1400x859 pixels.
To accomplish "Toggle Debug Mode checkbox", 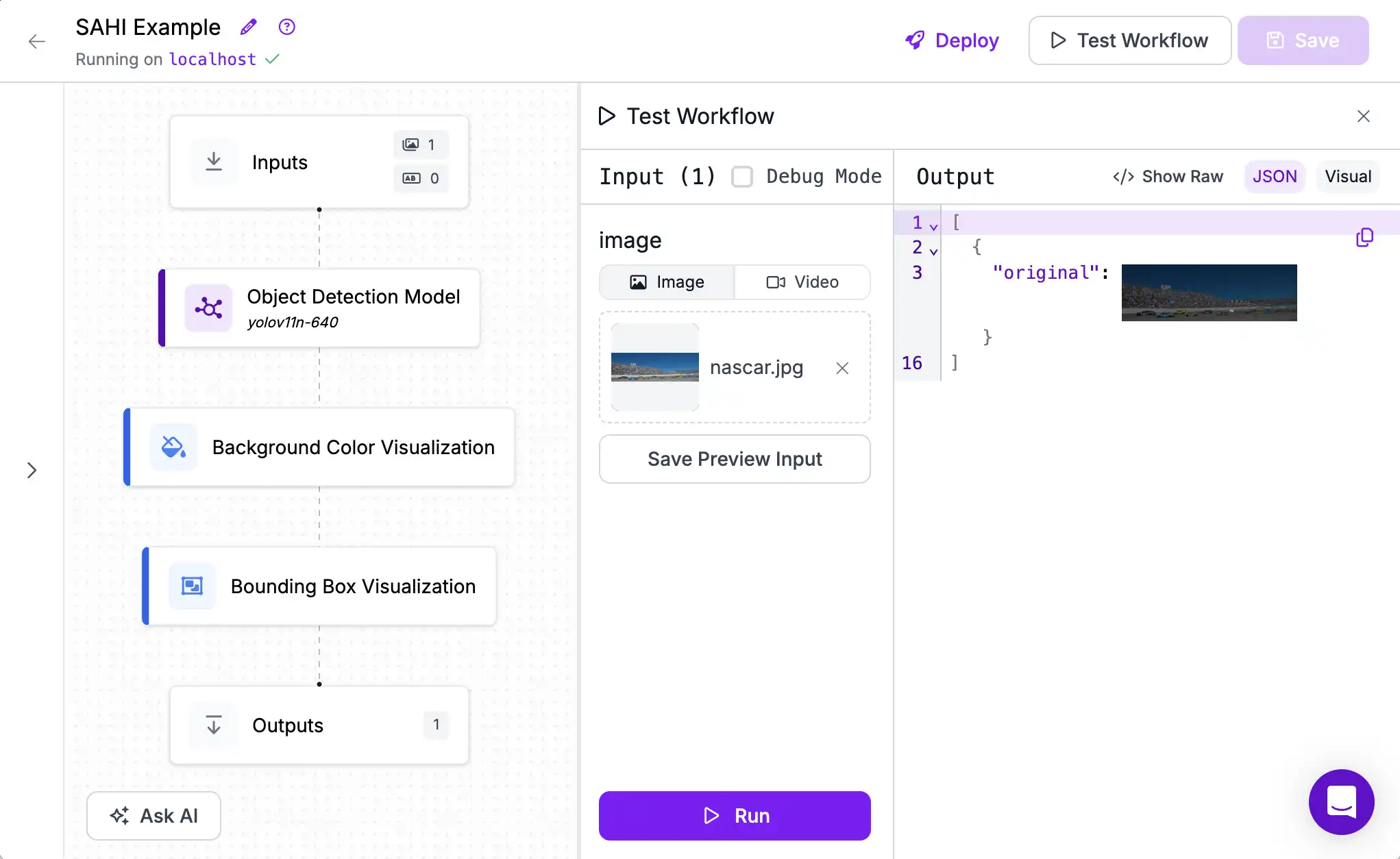I will 743,177.
